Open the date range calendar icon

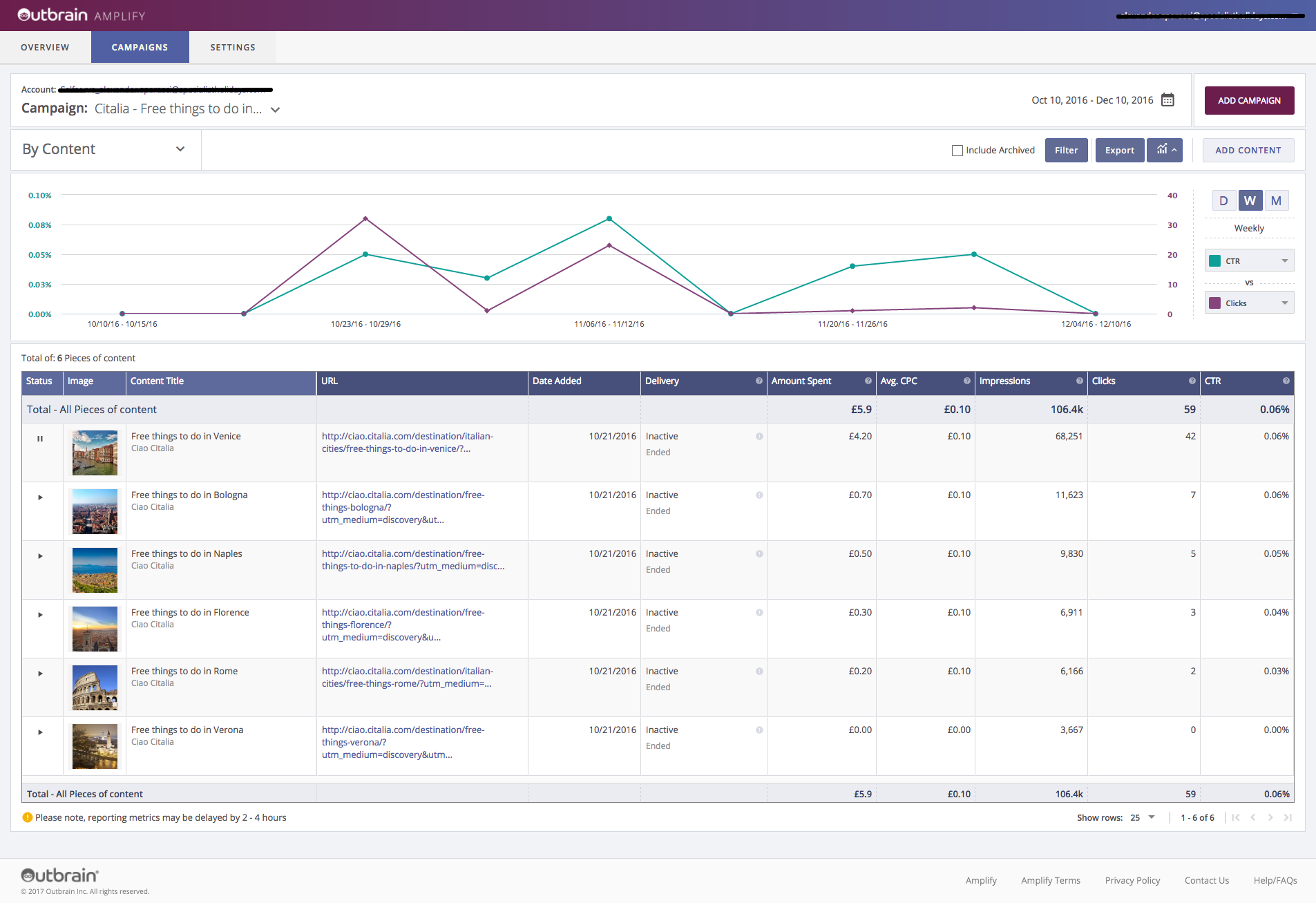(x=1167, y=100)
